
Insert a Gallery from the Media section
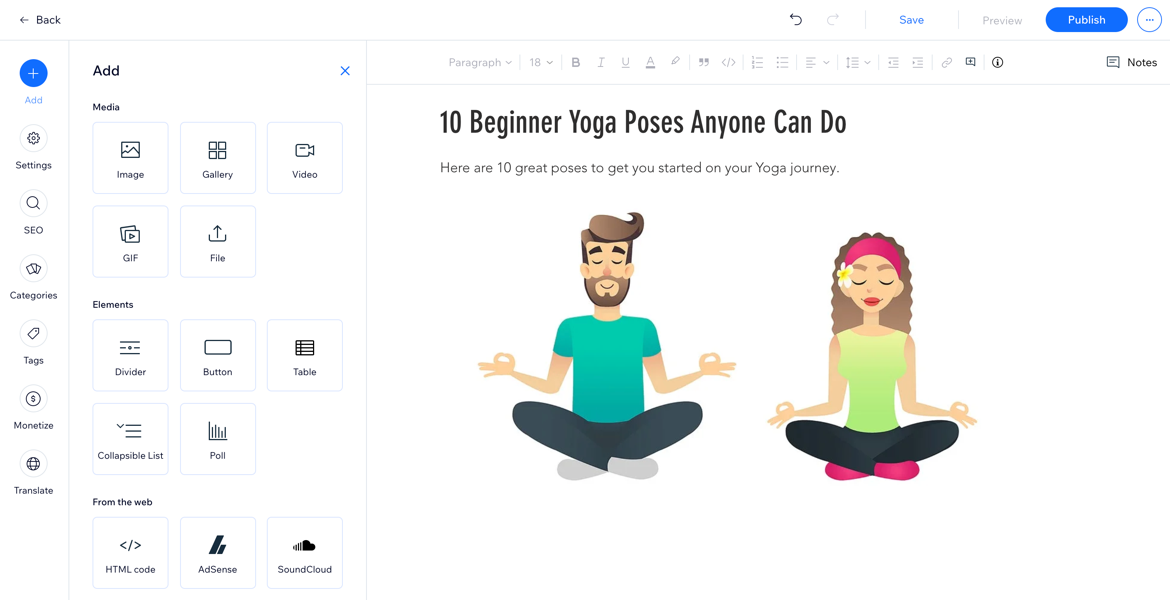tap(217, 158)
